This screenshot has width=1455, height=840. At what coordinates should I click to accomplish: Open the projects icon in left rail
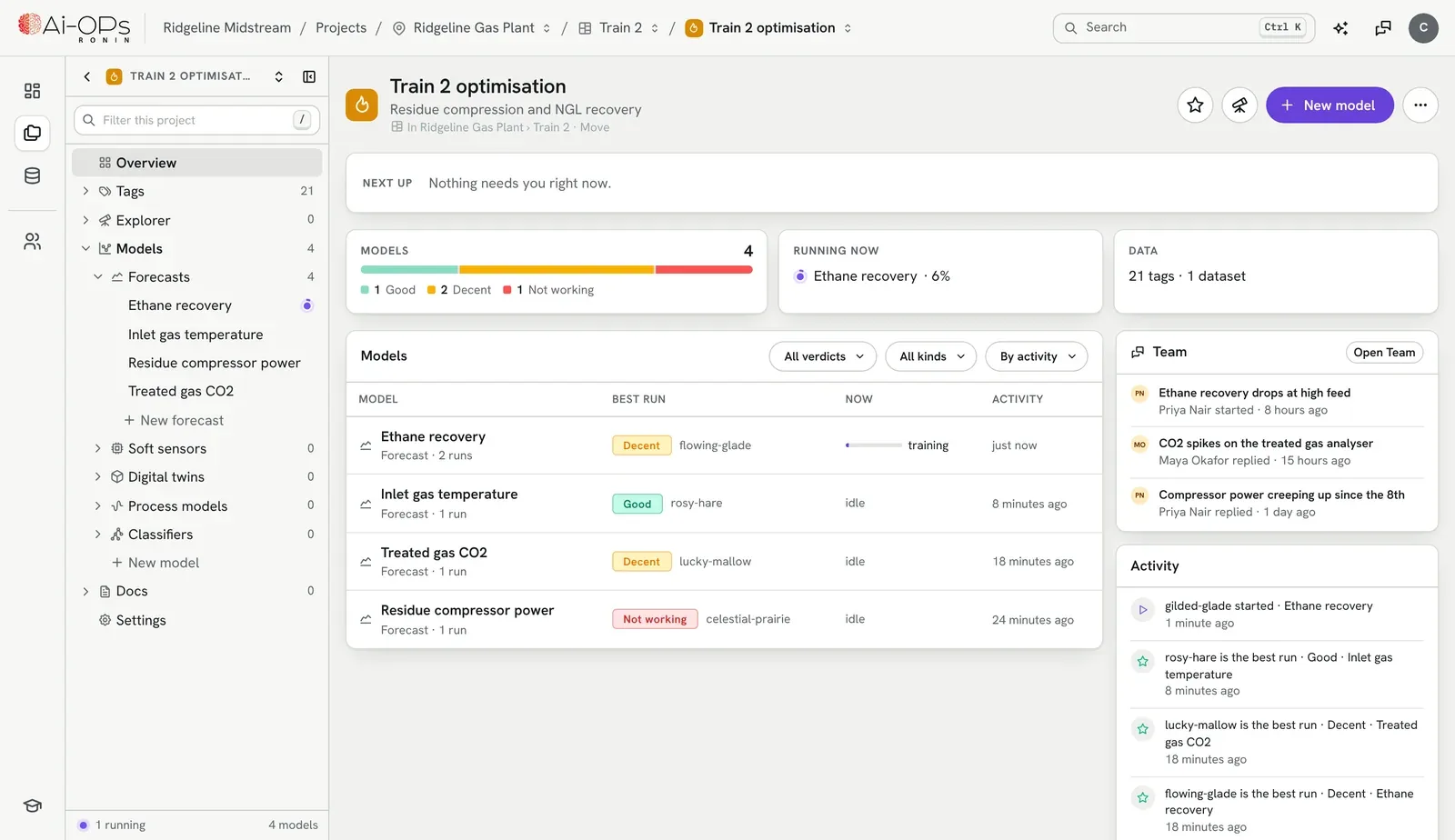32,133
